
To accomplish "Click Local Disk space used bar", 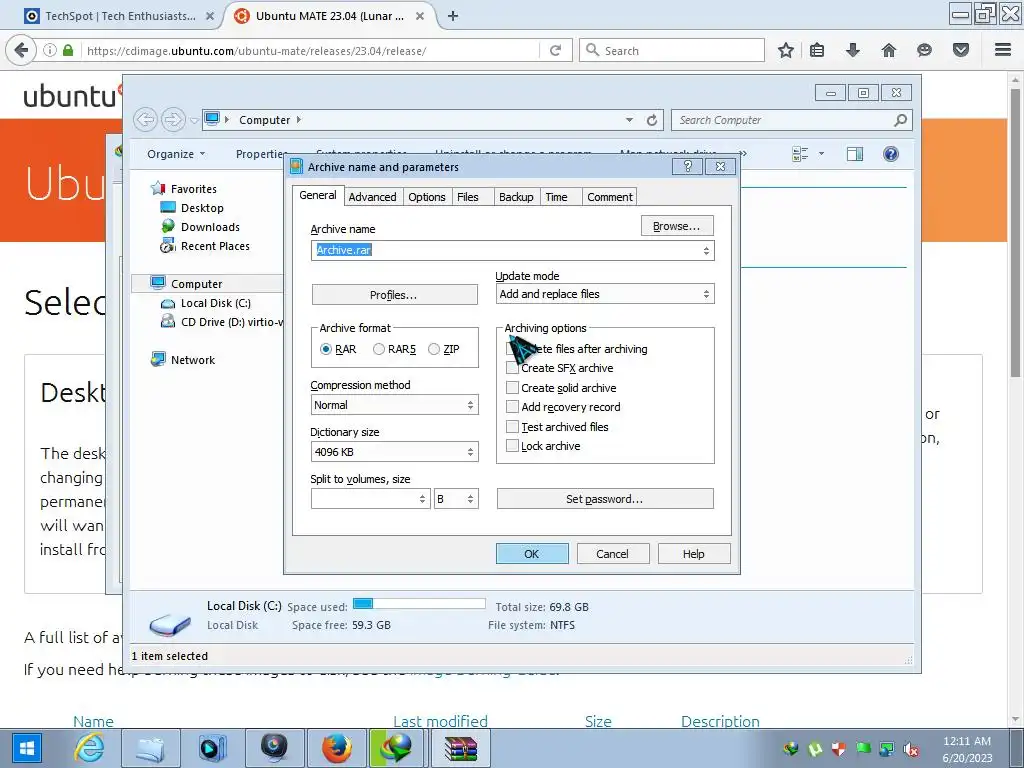I will point(419,603).
